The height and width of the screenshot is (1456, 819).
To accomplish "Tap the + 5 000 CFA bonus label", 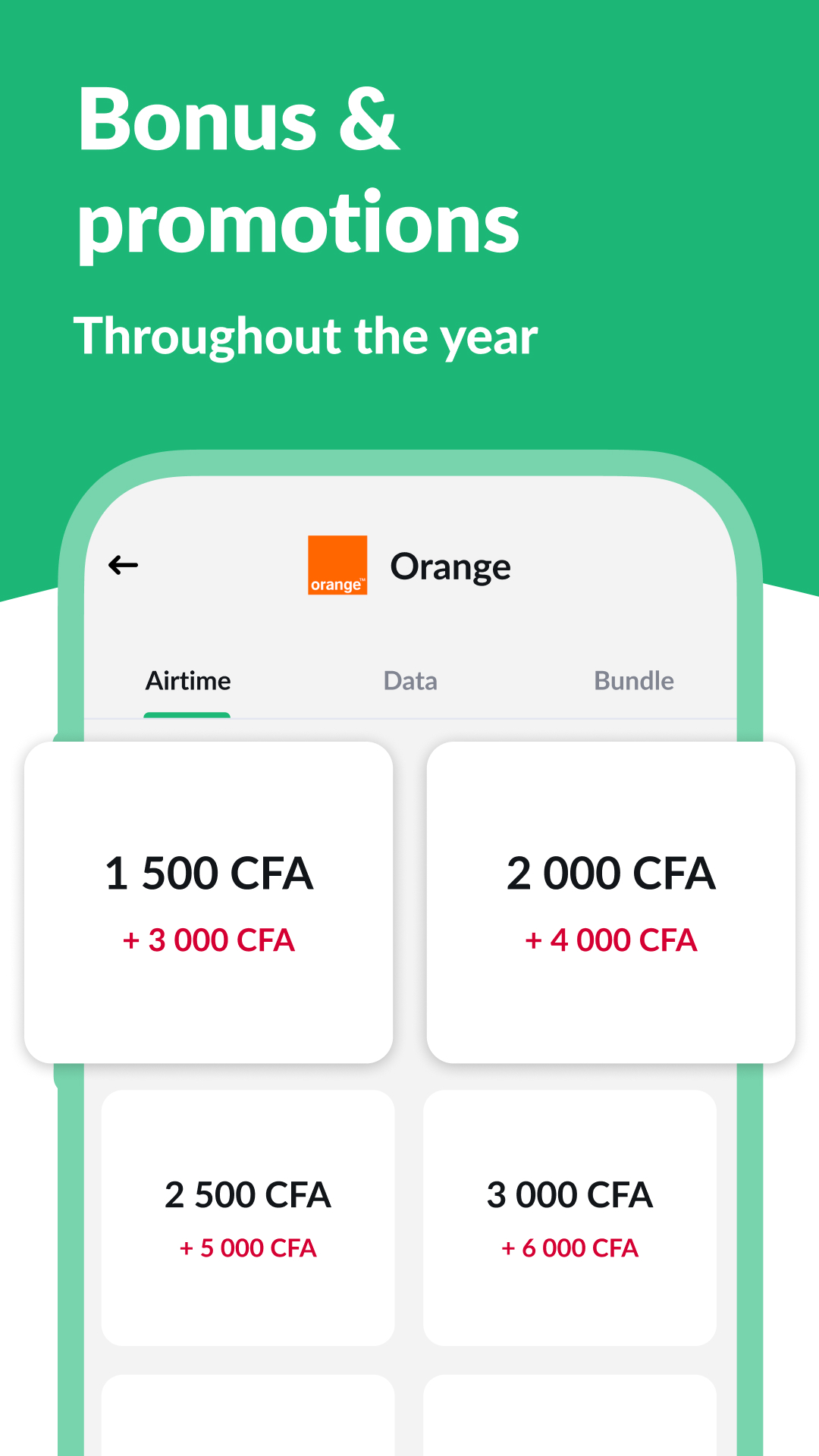I will coord(248,1248).
